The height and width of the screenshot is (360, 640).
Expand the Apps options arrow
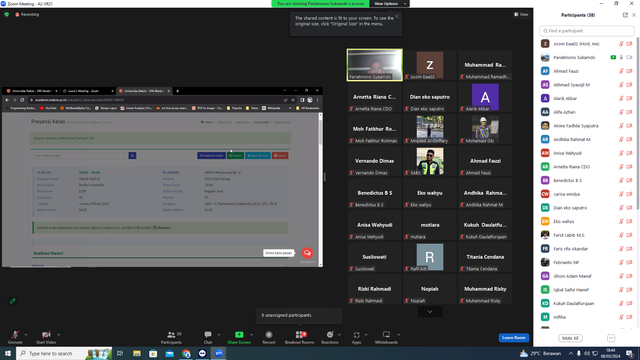pos(366,335)
